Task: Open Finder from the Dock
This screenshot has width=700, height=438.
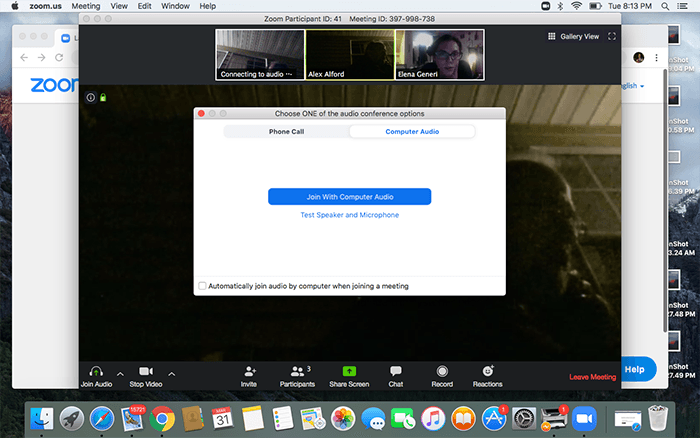Action: pos(42,419)
